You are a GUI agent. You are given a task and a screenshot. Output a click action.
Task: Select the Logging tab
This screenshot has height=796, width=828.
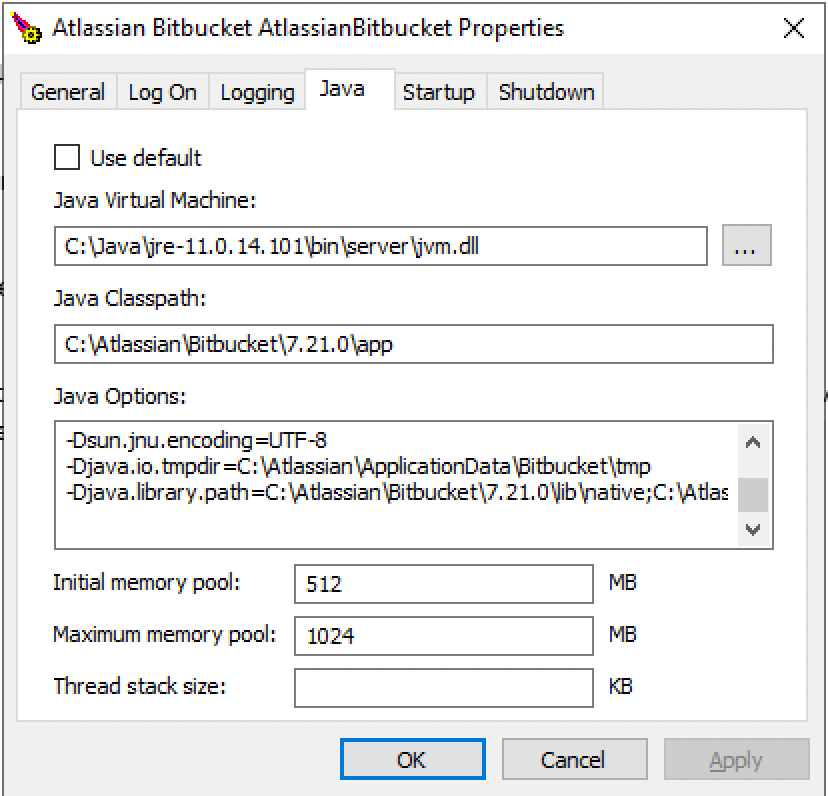[257, 92]
